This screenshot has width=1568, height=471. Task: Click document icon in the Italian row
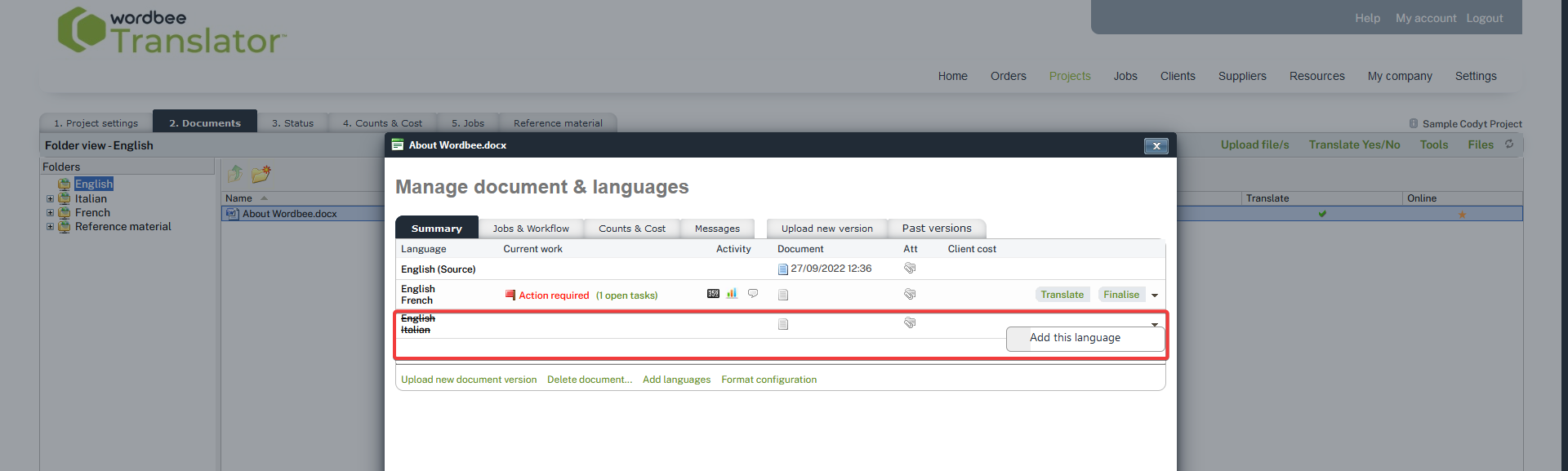pyautogui.click(x=783, y=325)
